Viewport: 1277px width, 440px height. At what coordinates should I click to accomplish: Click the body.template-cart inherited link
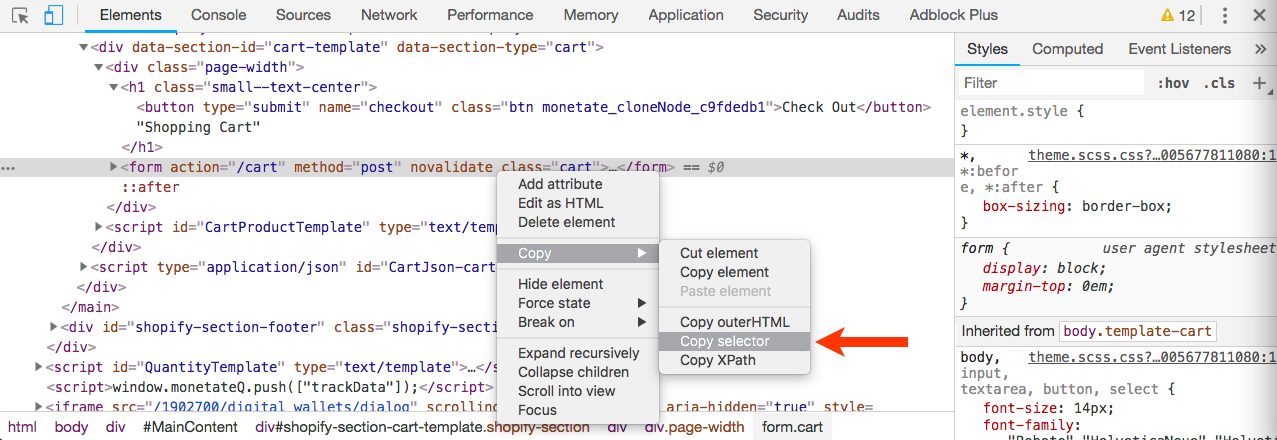pyautogui.click(x=1137, y=331)
